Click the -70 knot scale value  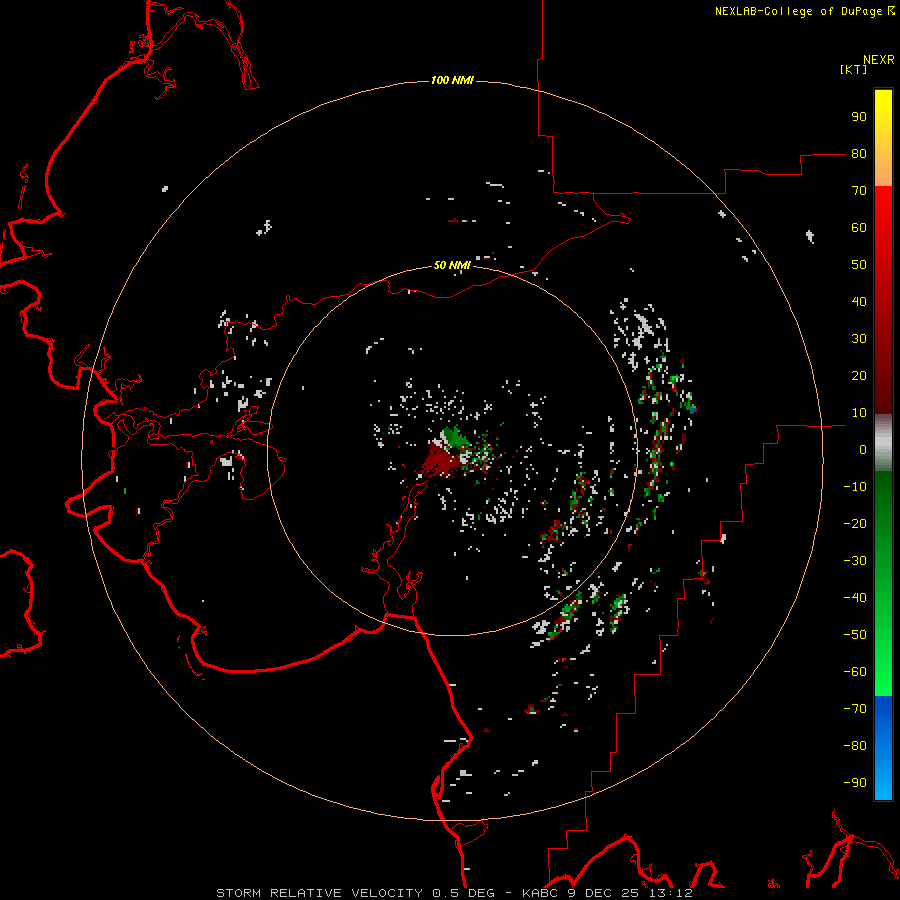pos(855,709)
